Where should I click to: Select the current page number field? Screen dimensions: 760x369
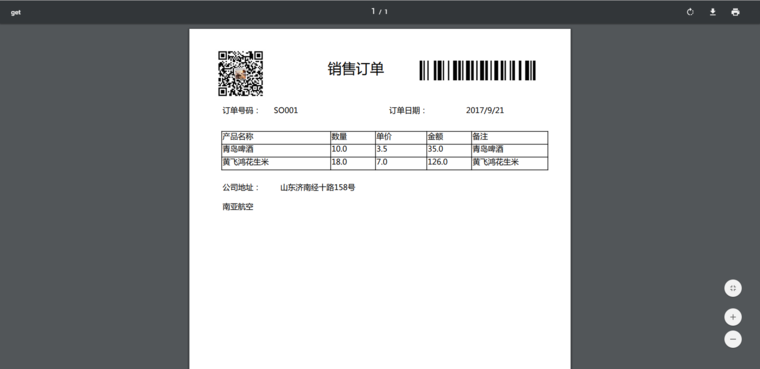click(373, 11)
